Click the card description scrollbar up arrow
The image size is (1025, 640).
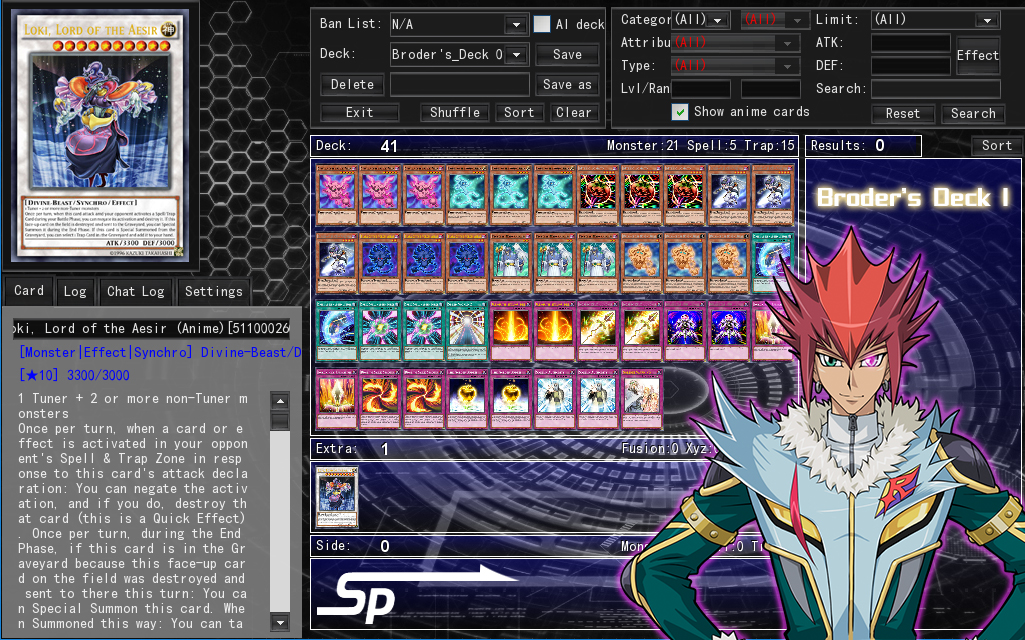coord(280,401)
